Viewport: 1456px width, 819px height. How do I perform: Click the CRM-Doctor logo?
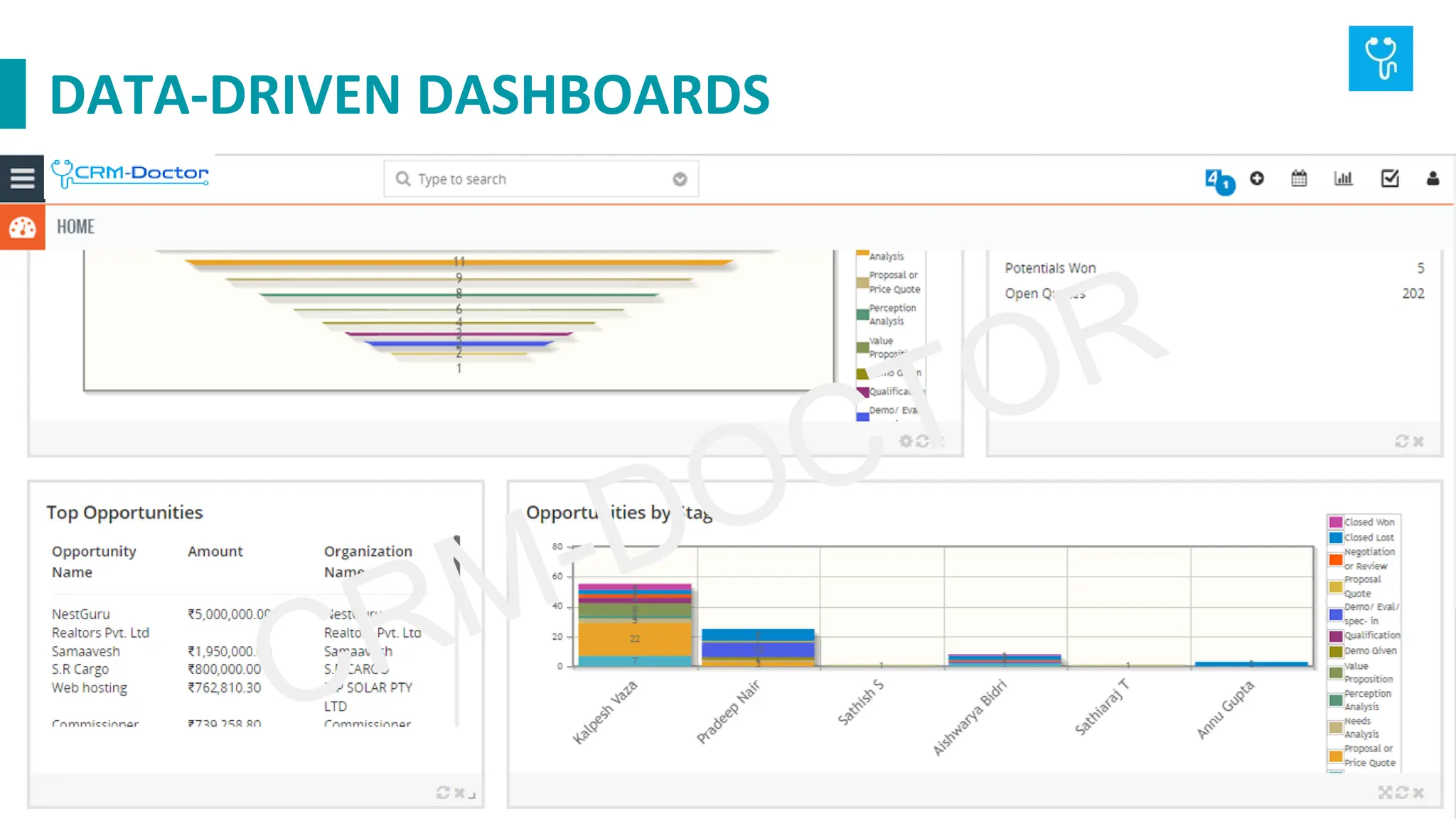(130, 173)
